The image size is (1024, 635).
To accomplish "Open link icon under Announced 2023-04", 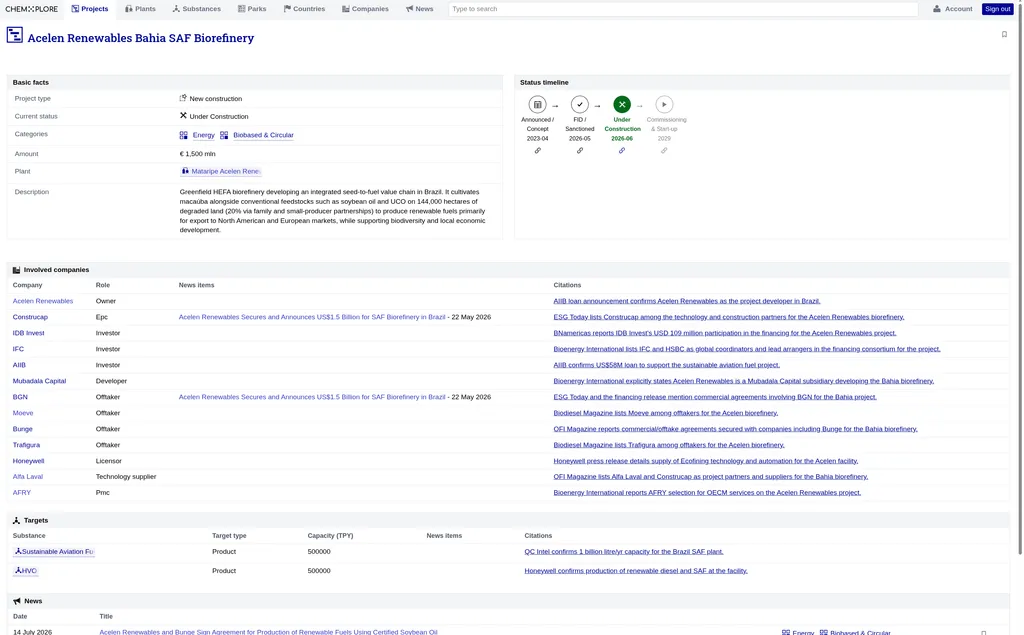I will click(x=537, y=150).
